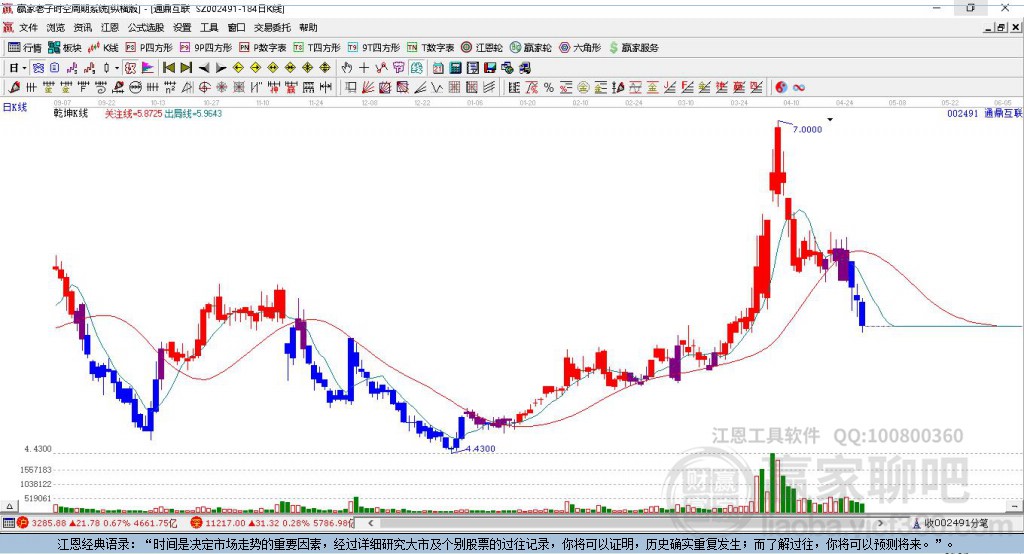This screenshot has width=1024, height=554.
Task: Click the 04-10 date on time axis
Action: point(792,103)
